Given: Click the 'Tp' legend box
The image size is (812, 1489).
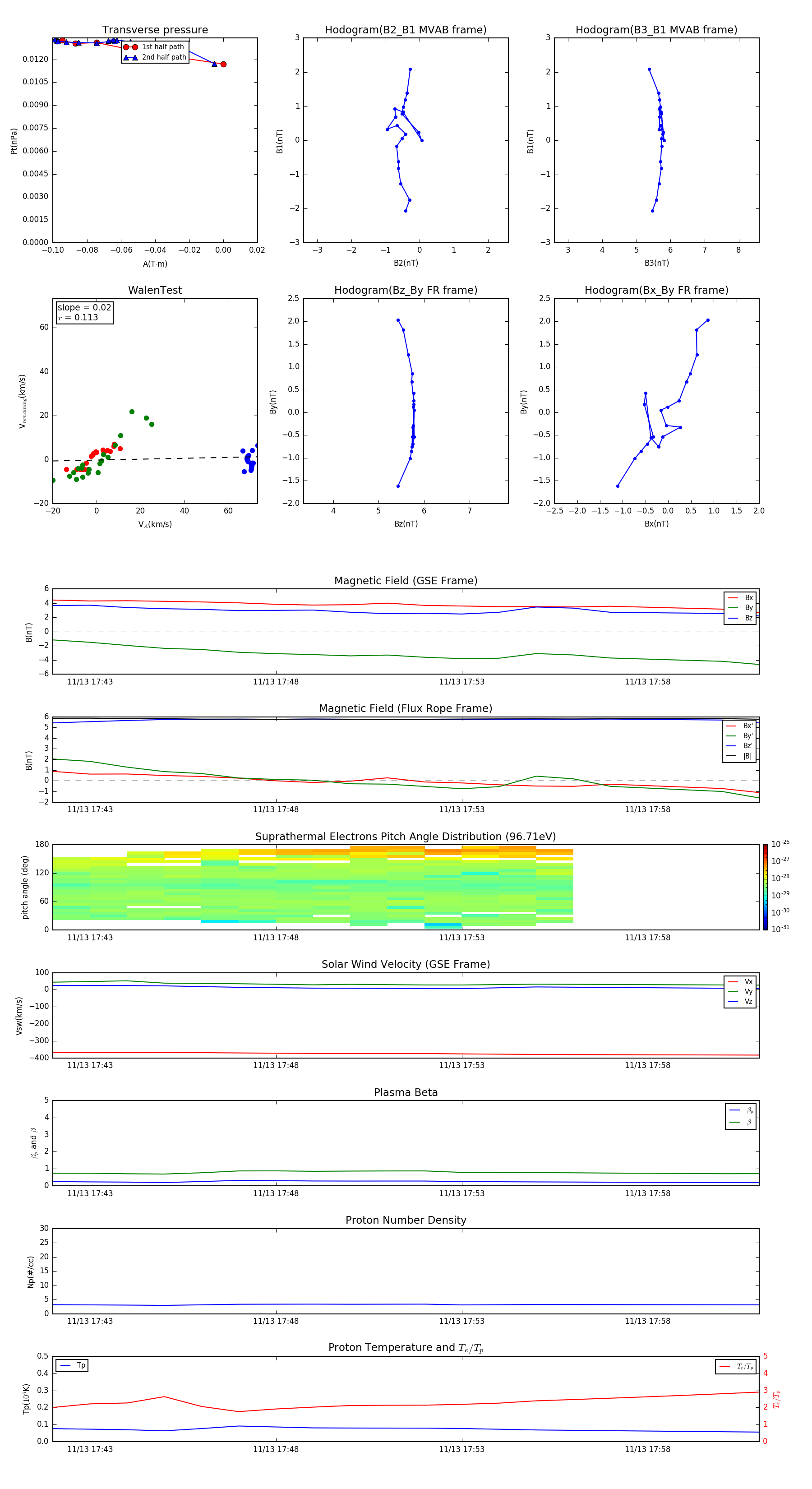Looking at the screenshot, I should coord(72,1365).
